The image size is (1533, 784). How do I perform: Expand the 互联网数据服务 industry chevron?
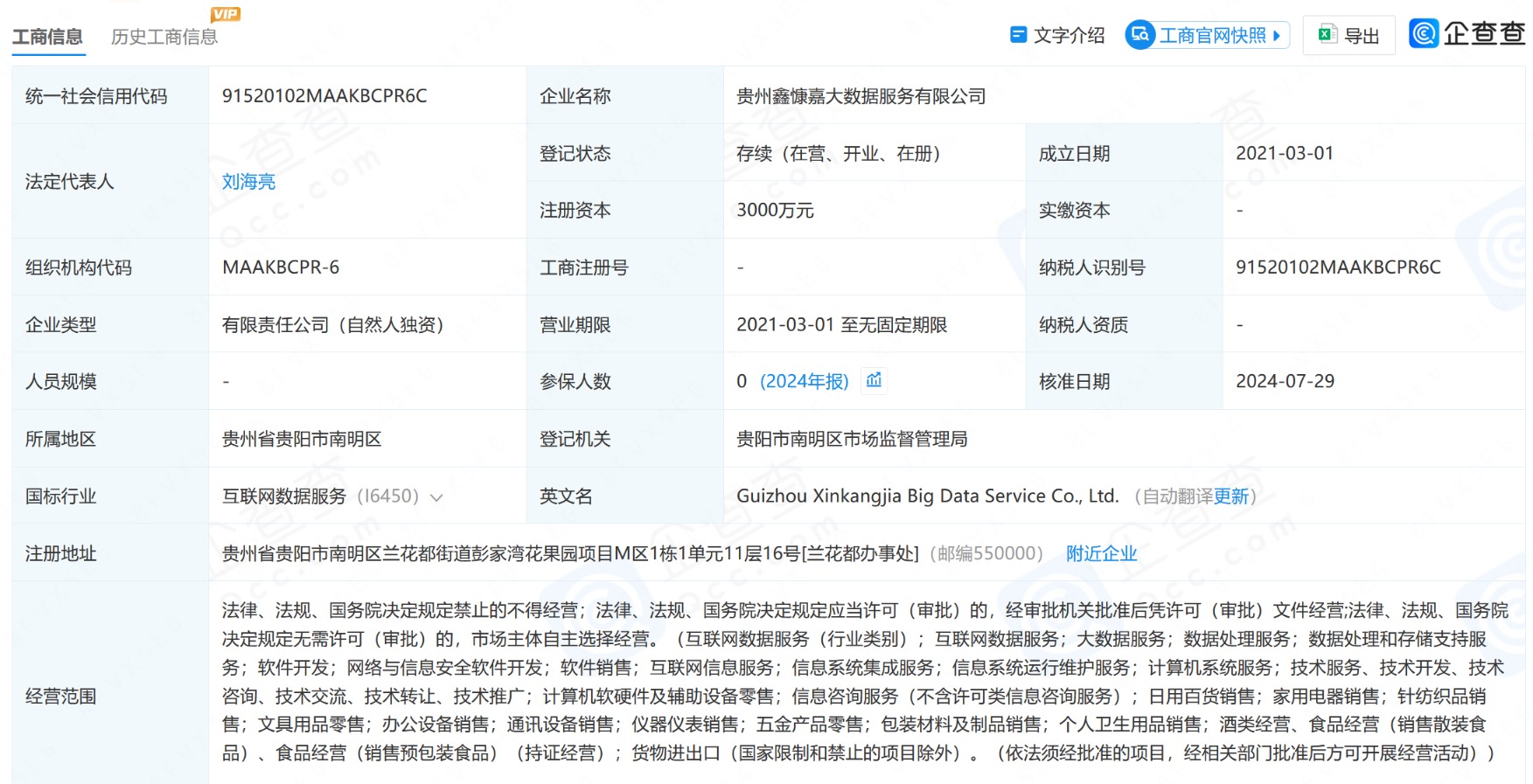tap(436, 497)
